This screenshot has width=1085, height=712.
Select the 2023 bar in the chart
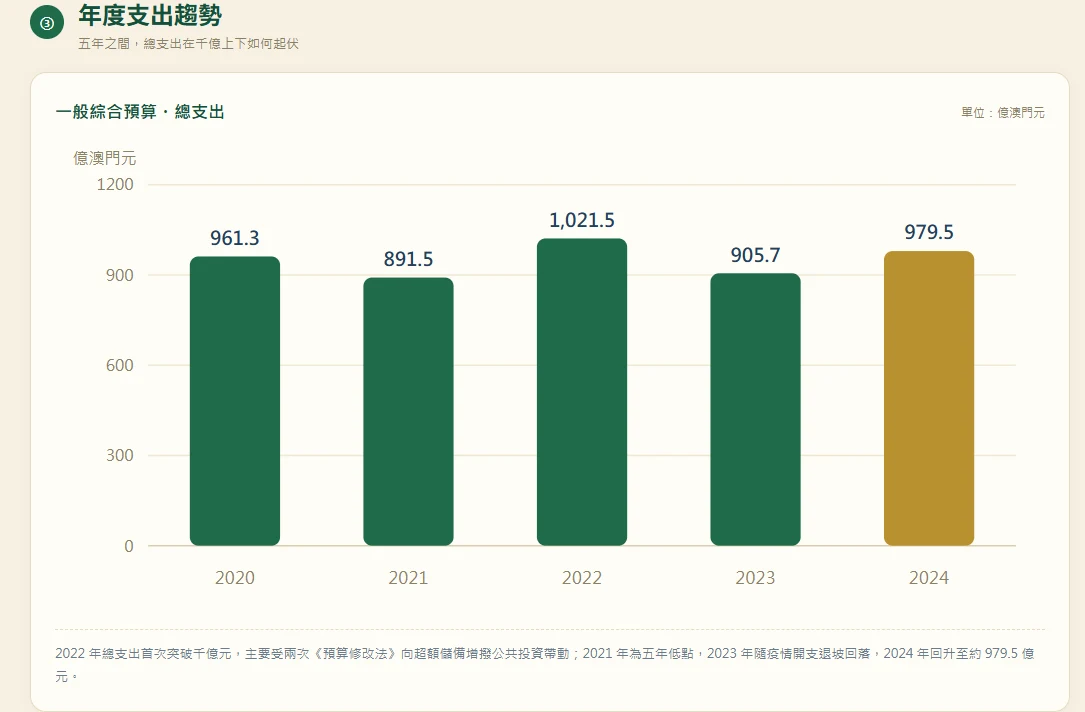pos(756,410)
